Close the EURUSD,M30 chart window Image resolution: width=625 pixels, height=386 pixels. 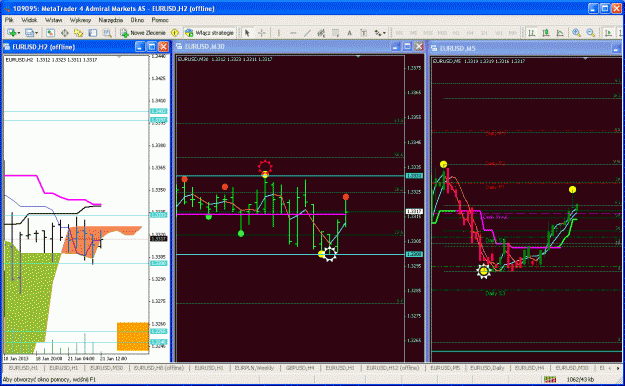419,47
